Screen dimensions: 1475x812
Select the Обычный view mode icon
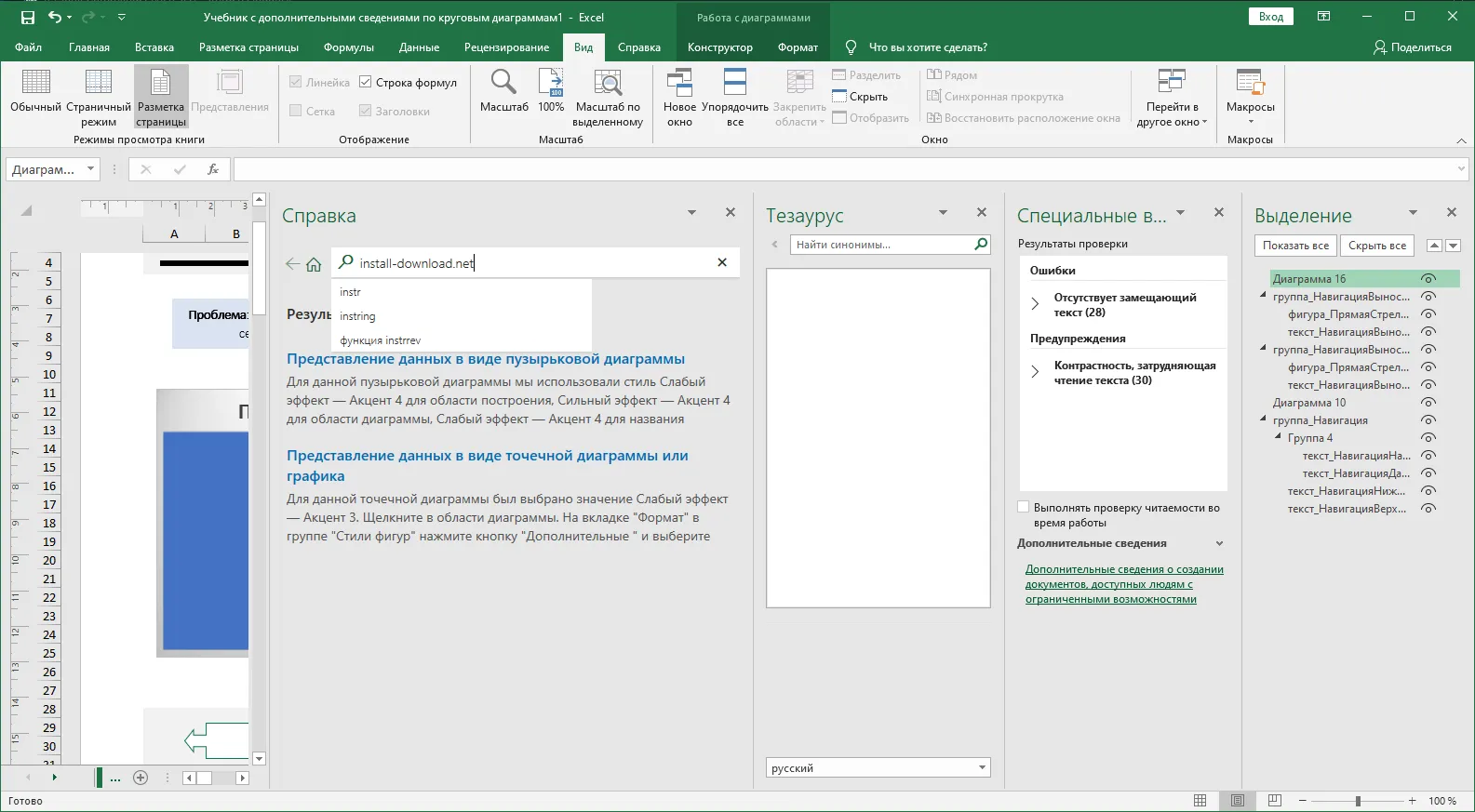pos(35,84)
